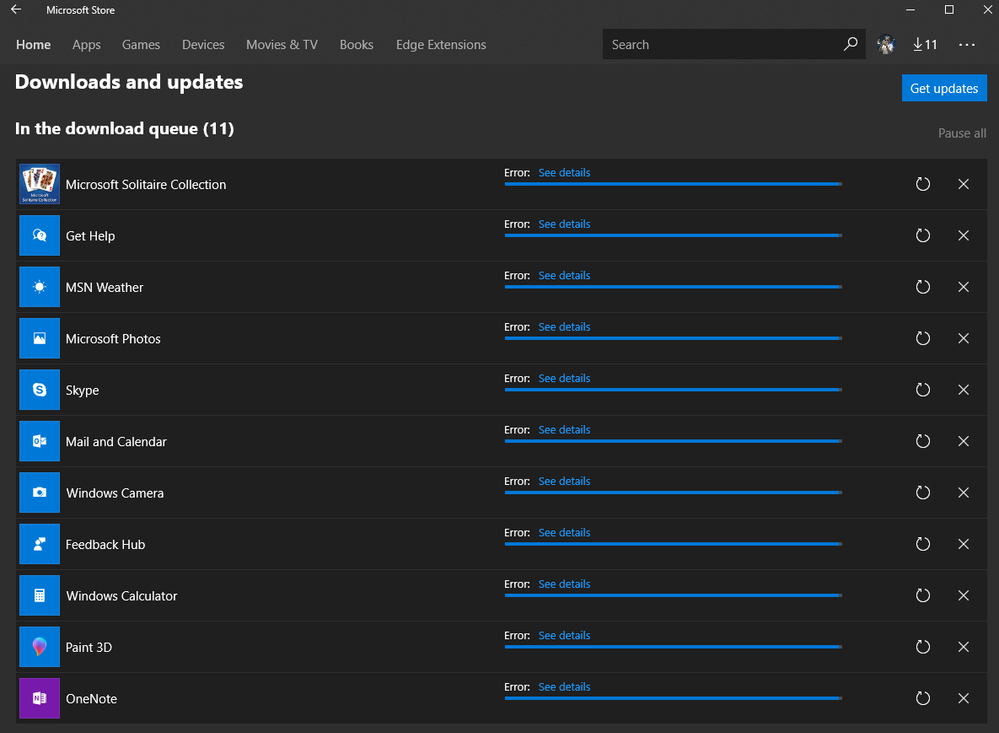This screenshot has width=999, height=733.
Task: Open the Windows Camera app tile
Action: pos(40,493)
